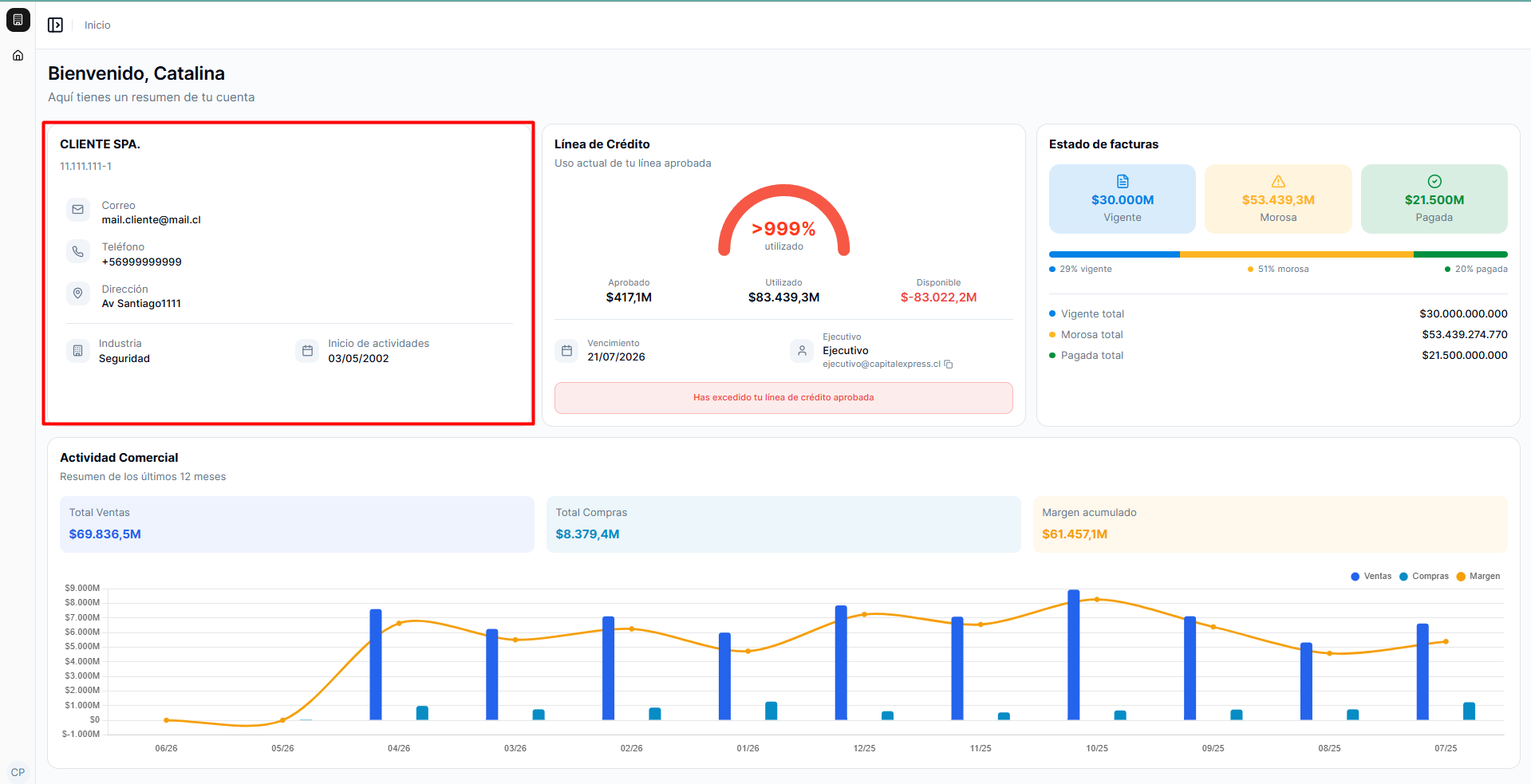This screenshot has height=784, width=1531.
Task: Open the Home icon in sidebar
Action: pyautogui.click(x=18, y=56)
